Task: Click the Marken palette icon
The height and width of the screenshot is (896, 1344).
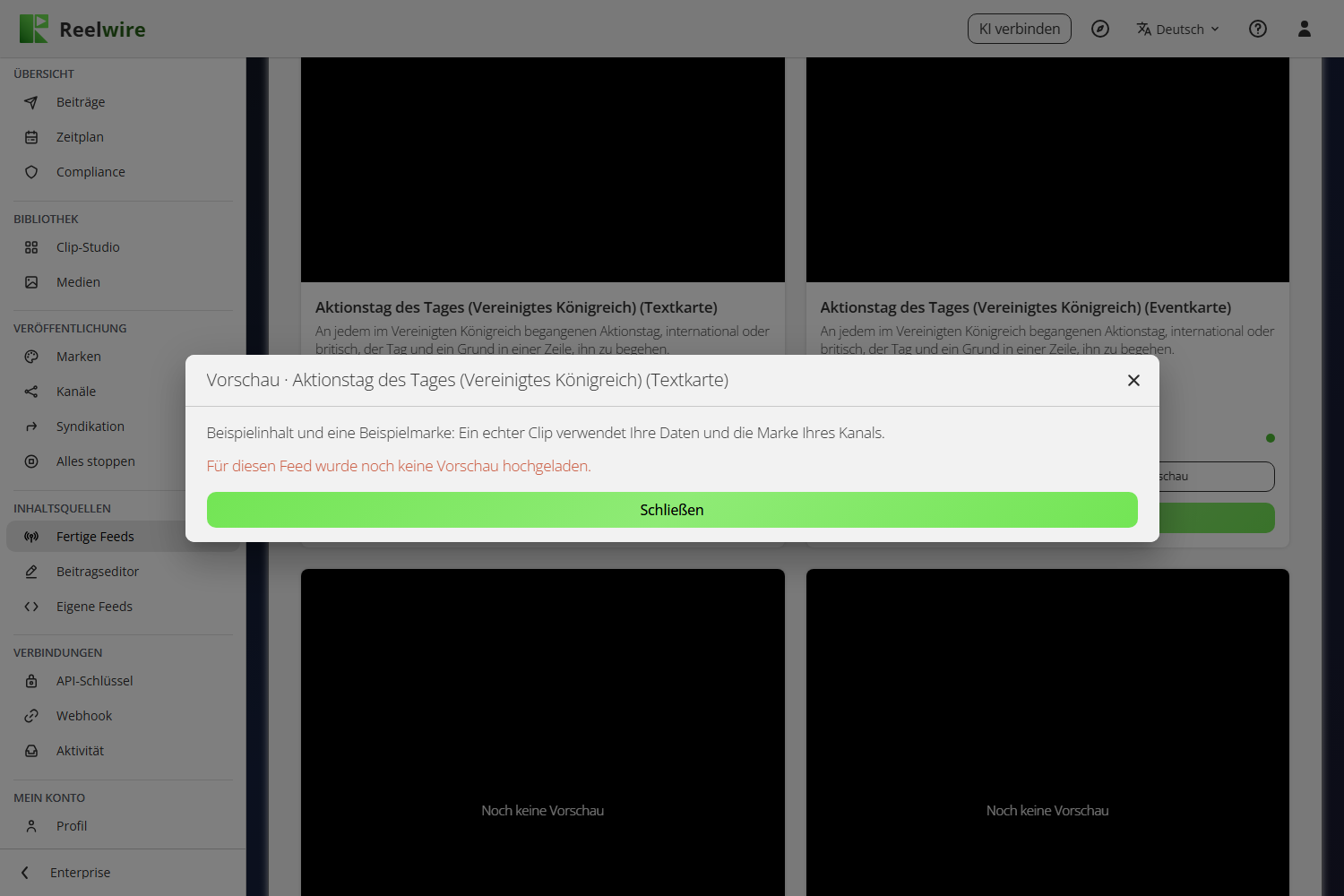Action: click(31, 357)
